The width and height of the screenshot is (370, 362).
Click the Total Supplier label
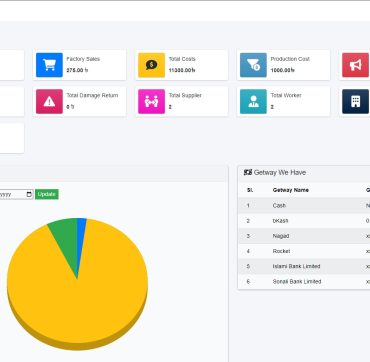point(185,95)
